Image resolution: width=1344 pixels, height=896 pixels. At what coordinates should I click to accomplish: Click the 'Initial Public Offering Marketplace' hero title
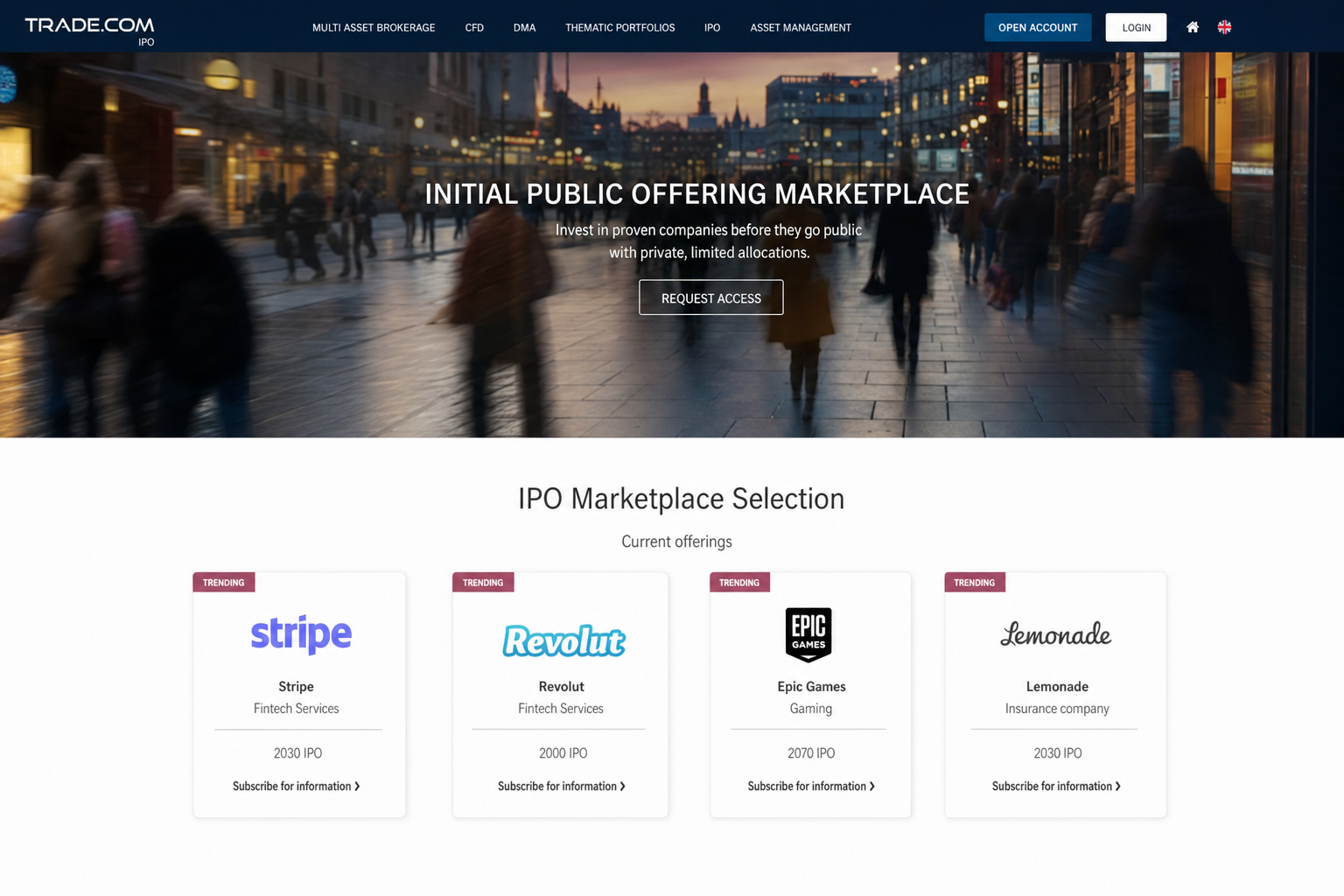[x=697, y=193]
